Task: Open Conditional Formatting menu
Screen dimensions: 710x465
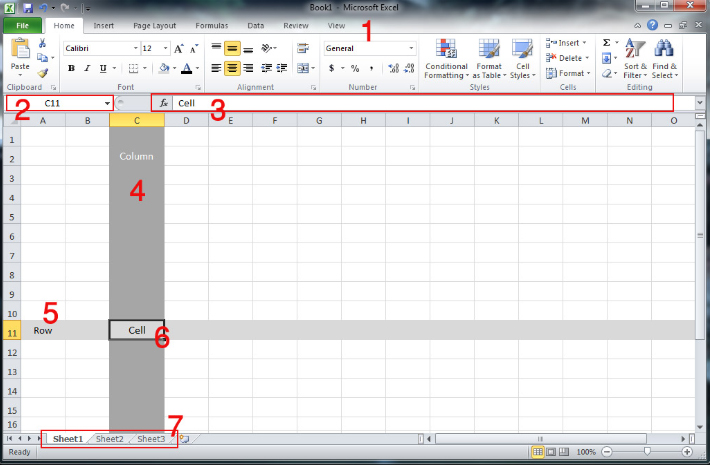Action: [446, 59]
